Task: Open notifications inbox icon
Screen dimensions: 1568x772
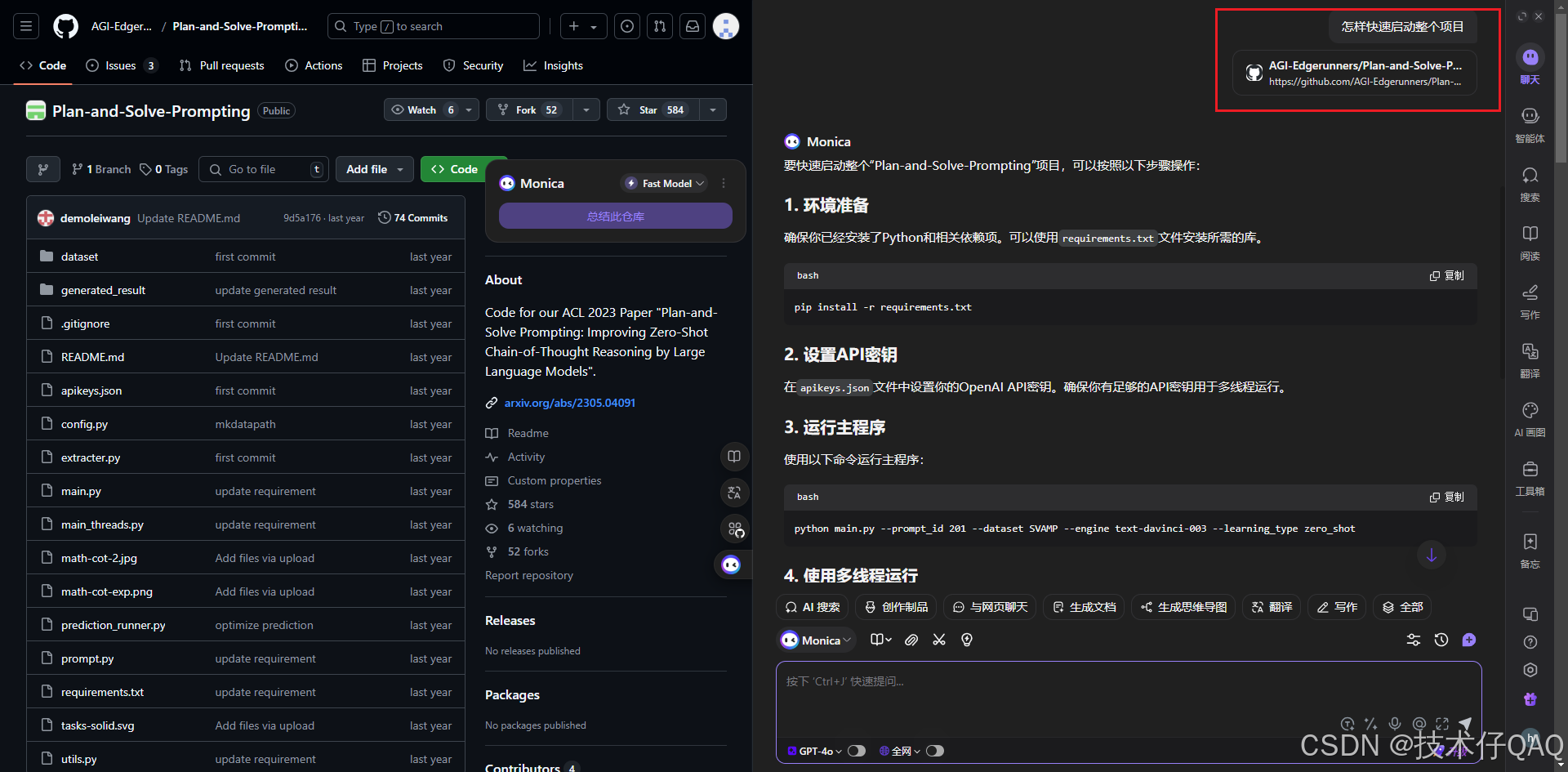Action: point(693,26)
